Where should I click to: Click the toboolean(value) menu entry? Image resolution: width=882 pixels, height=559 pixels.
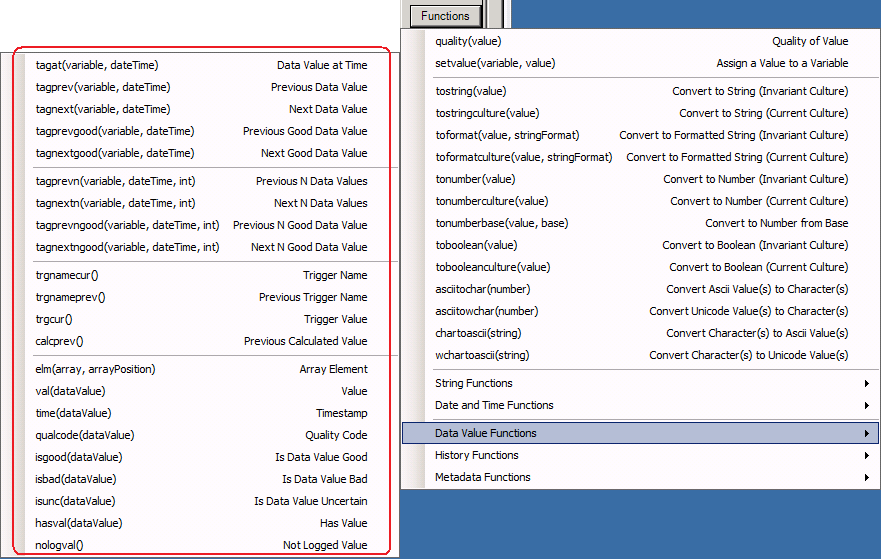click(640, 246)
